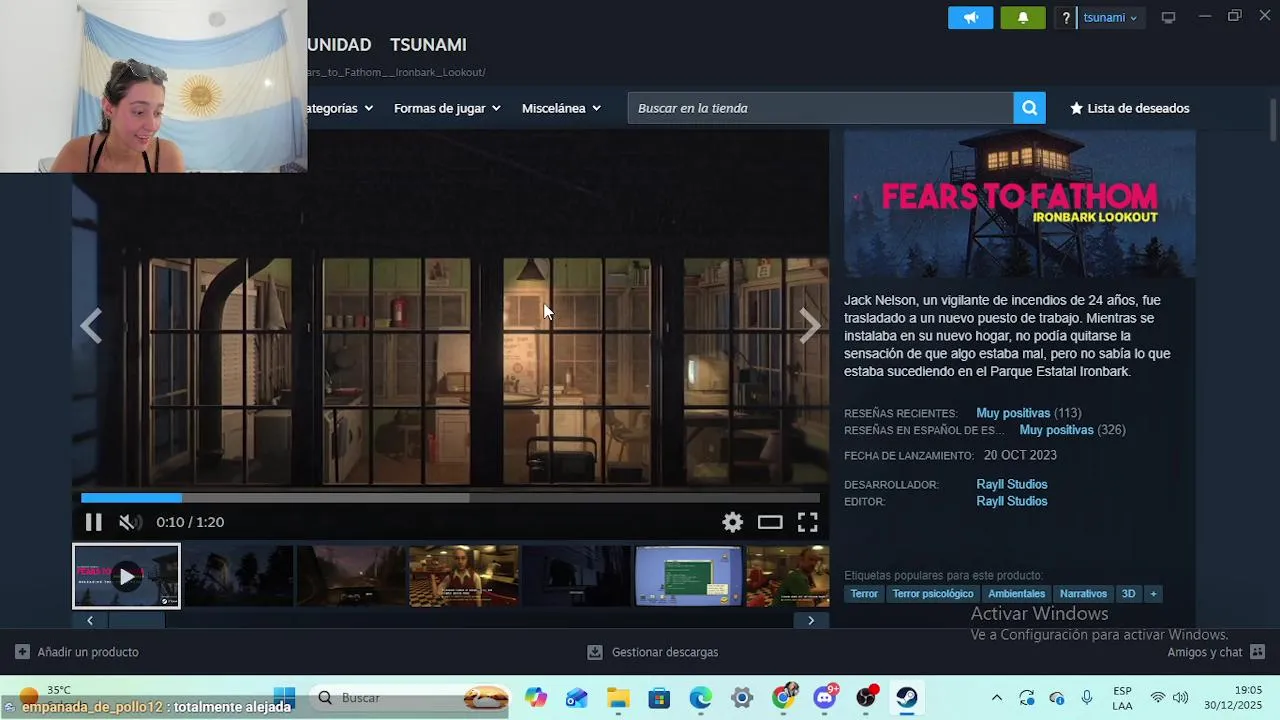1280x720 pixels.
Task: Click the Fears to Fathom header image
Action: click(x=1019, y=203)
